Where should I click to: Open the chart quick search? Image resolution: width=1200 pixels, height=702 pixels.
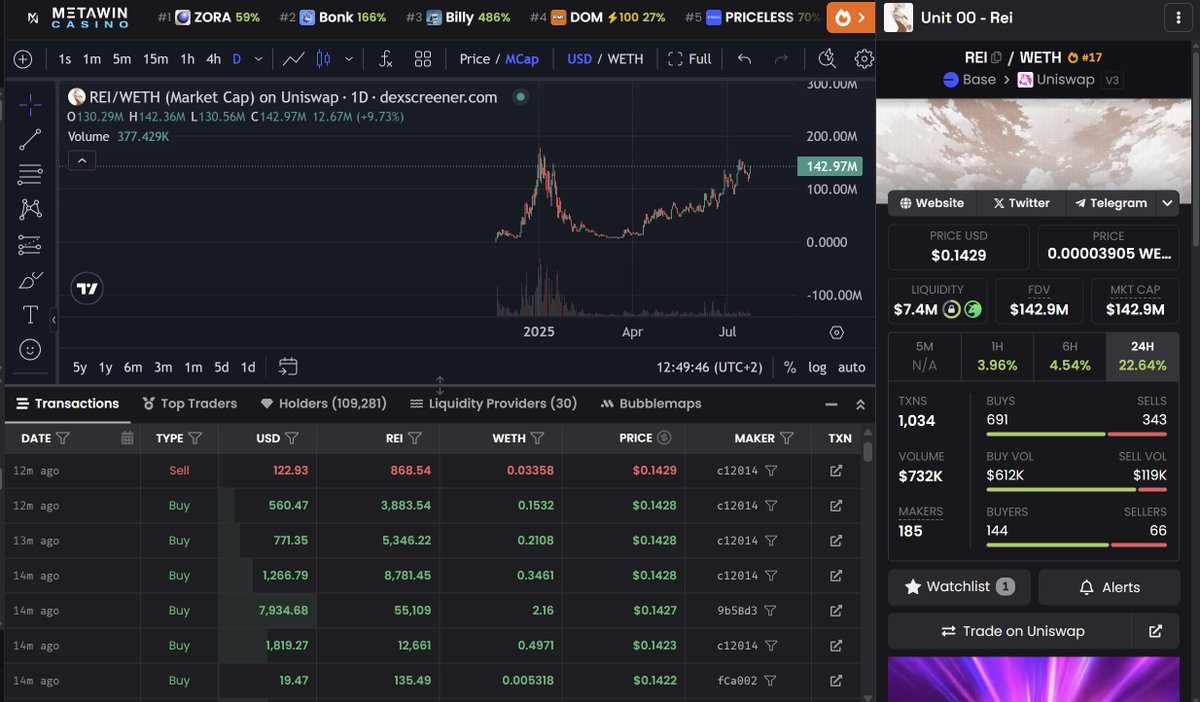click(x=826, y=59)
